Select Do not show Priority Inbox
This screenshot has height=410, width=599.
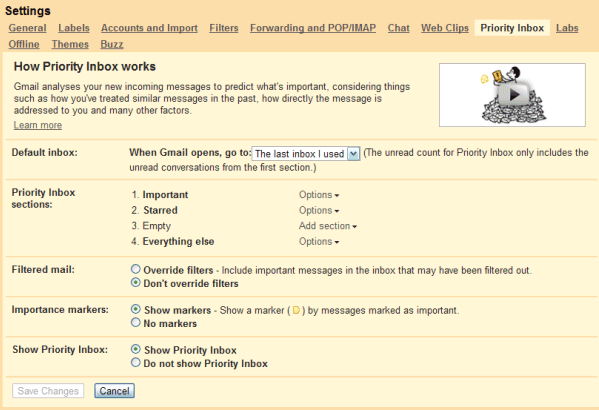(136, 363)
